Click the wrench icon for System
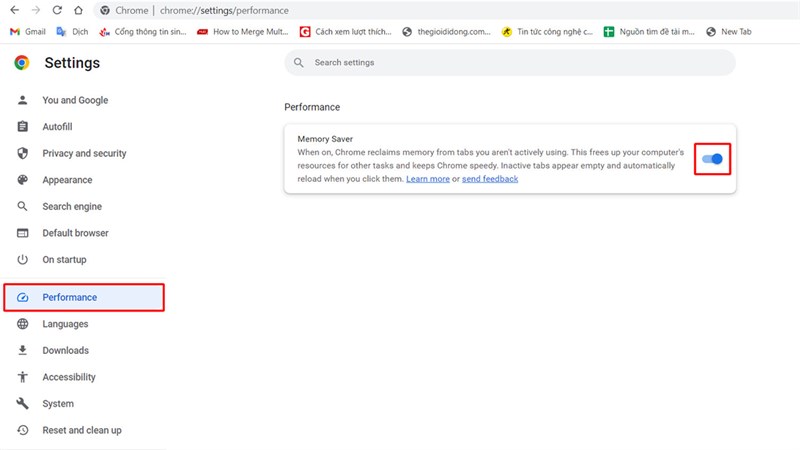The height and width of the screenshot is (450, 800). 22,403
